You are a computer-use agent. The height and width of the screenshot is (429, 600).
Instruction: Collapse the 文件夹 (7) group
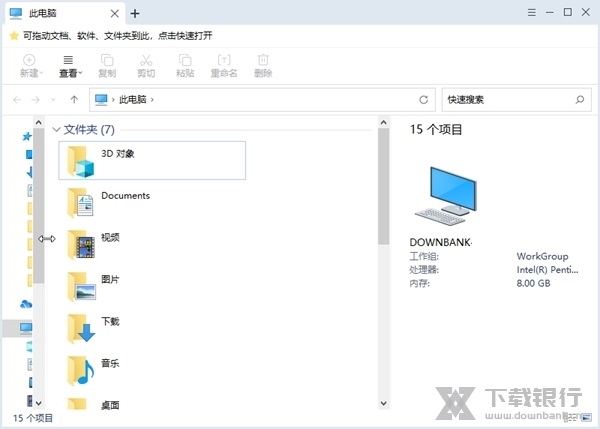pyautogui.click(x=56, y=130)
